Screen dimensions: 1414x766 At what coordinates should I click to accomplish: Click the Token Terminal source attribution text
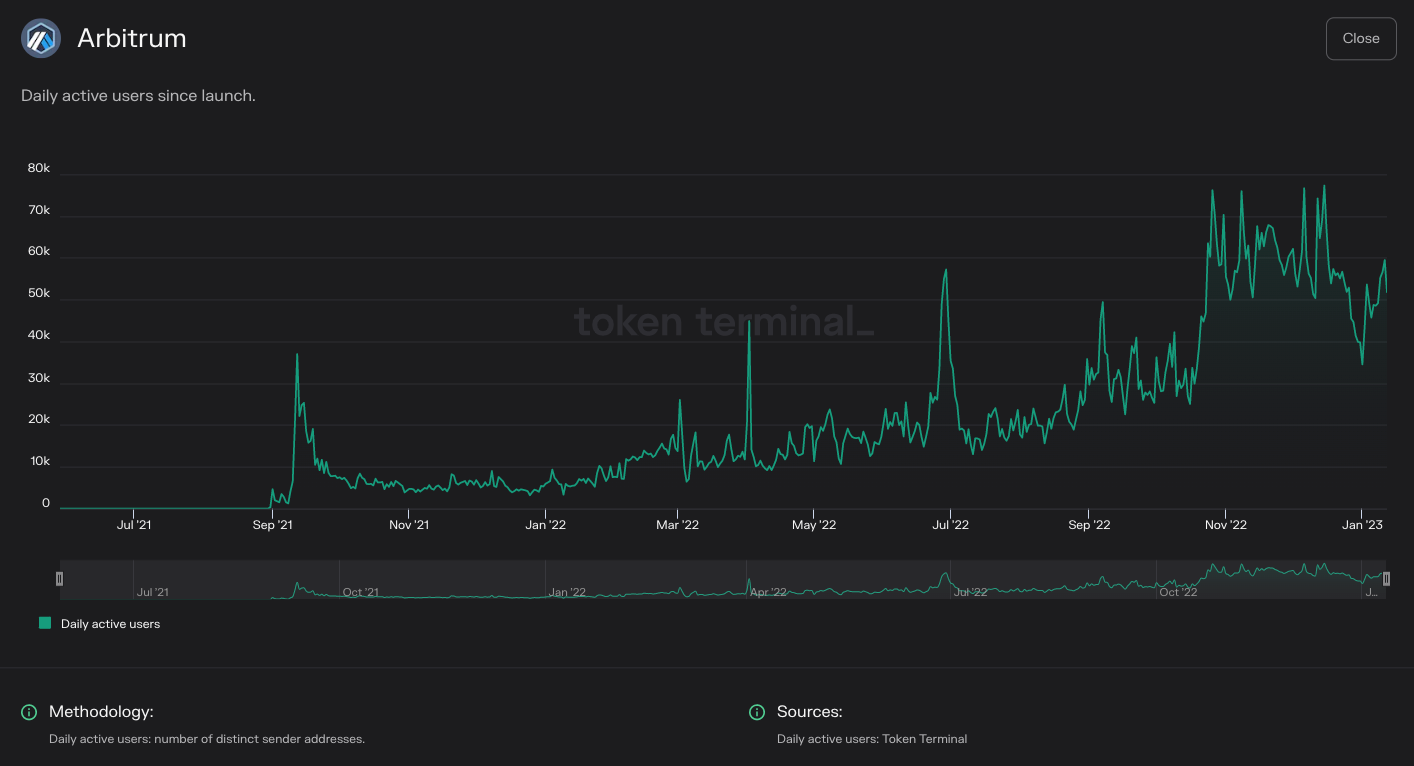[x=873, y=739]
